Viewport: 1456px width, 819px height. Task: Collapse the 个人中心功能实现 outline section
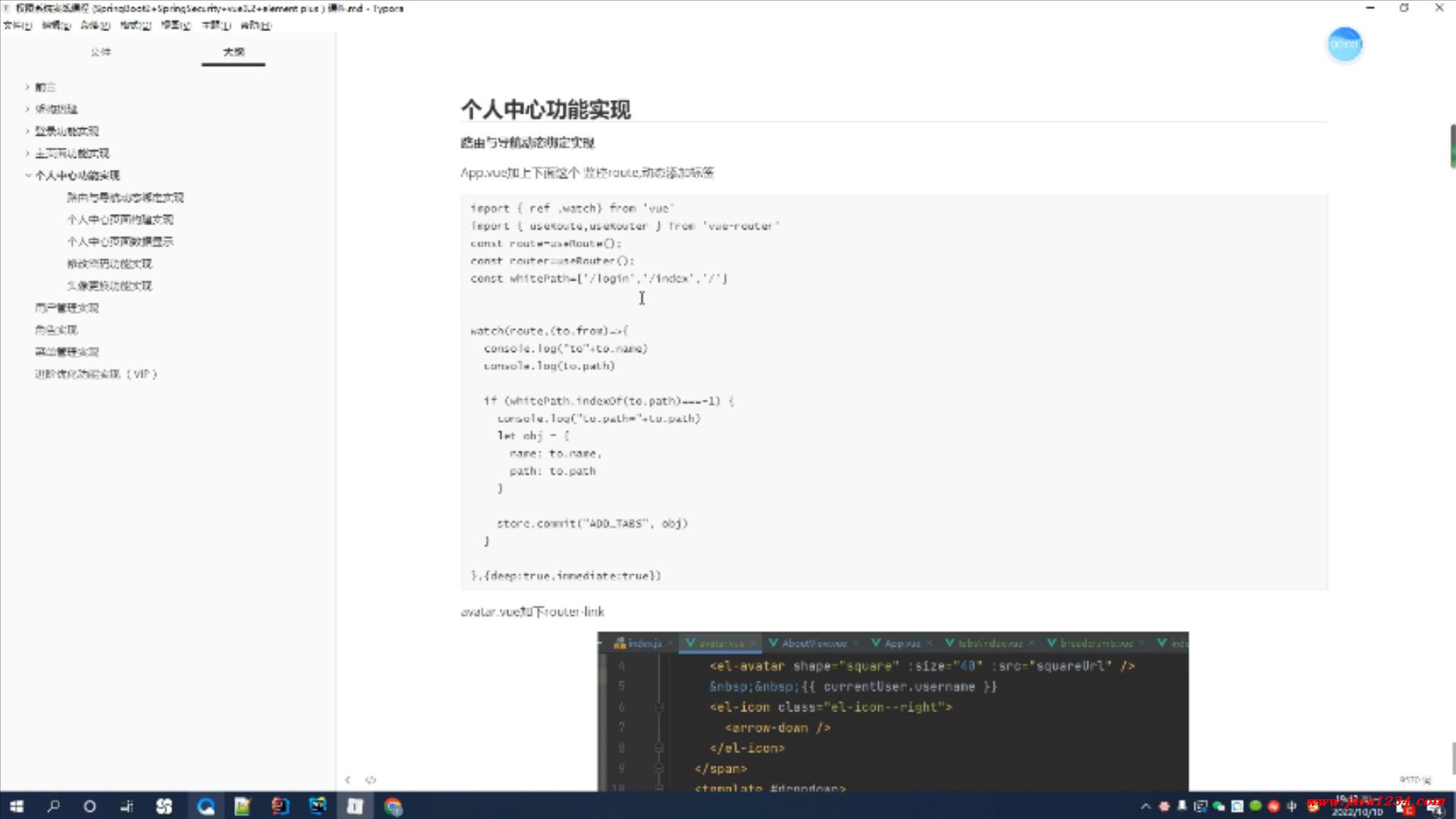(27, 175)
